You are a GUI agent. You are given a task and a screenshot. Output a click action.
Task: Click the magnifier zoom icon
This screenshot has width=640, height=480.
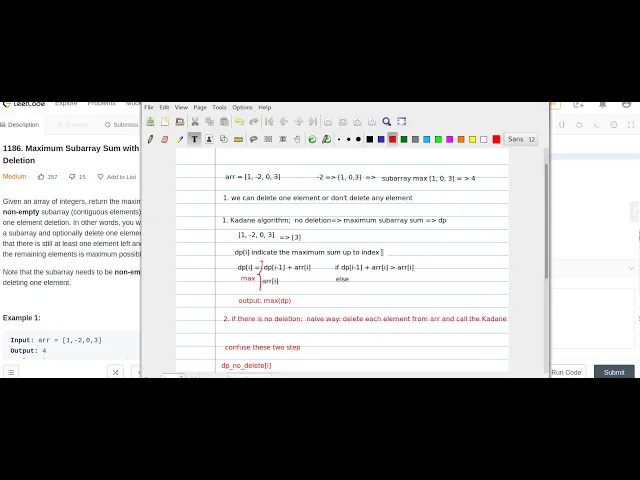[x=387, y=122]
